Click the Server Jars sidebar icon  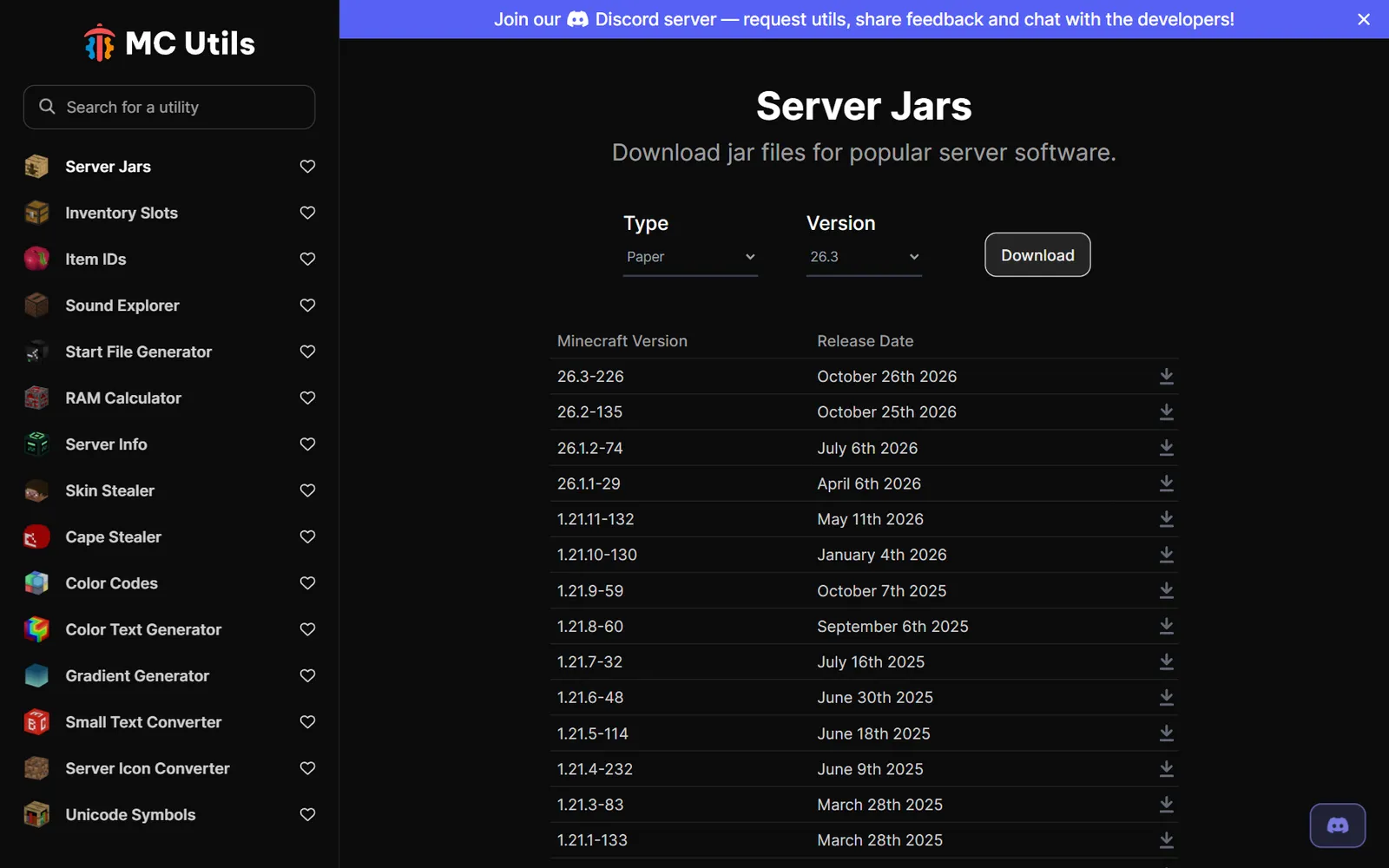point(36,166)
